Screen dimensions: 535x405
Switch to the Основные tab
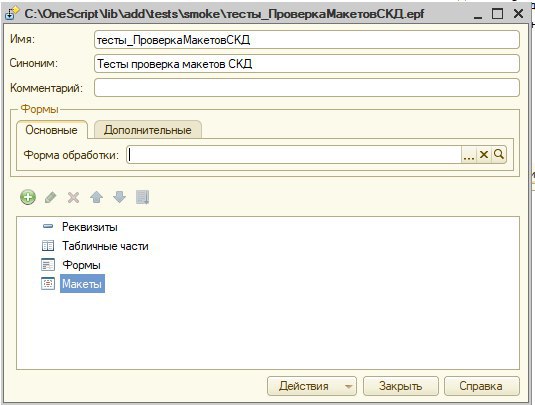(x=52, y=130)
